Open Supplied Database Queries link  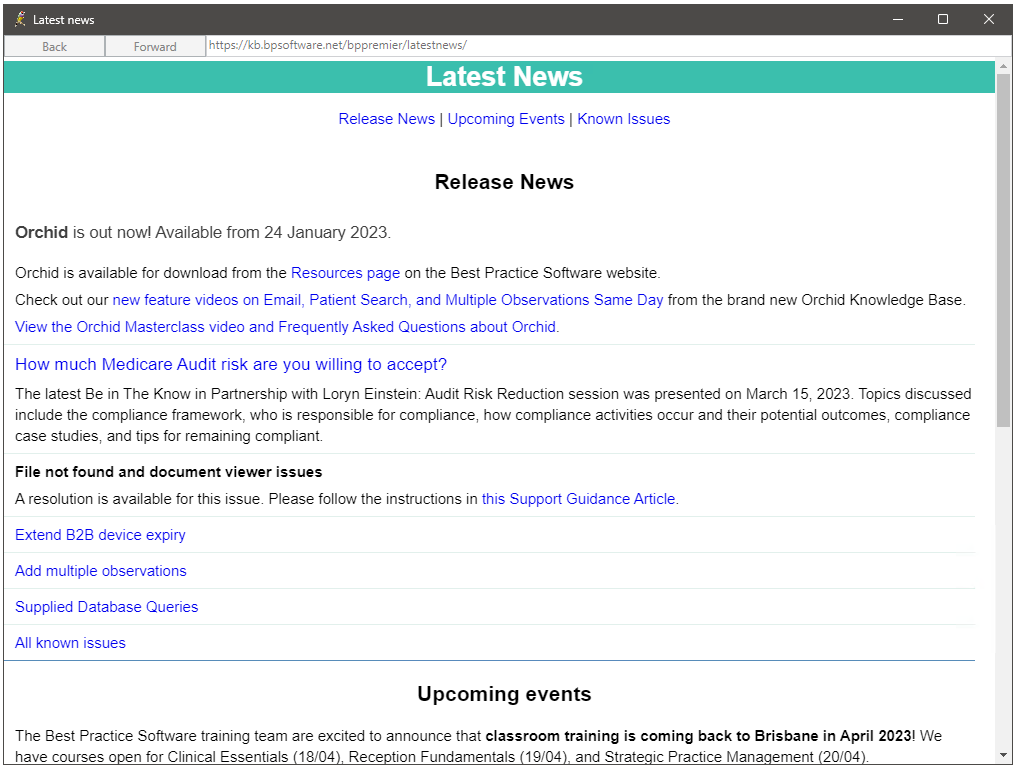pyautogui.click(x=106, y=607)
